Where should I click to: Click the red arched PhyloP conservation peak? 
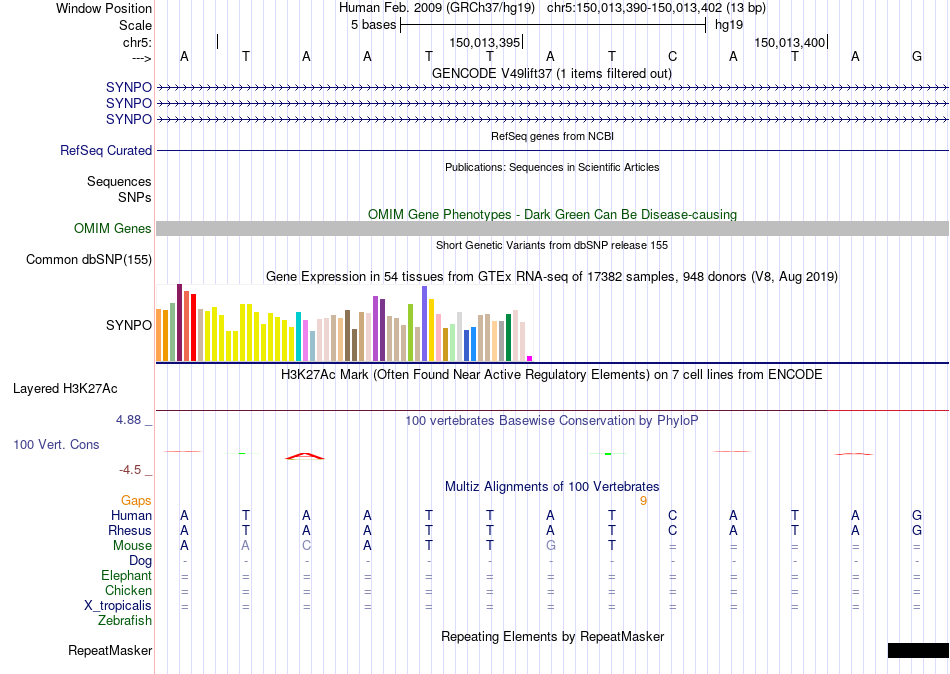[x=305, y=456]
